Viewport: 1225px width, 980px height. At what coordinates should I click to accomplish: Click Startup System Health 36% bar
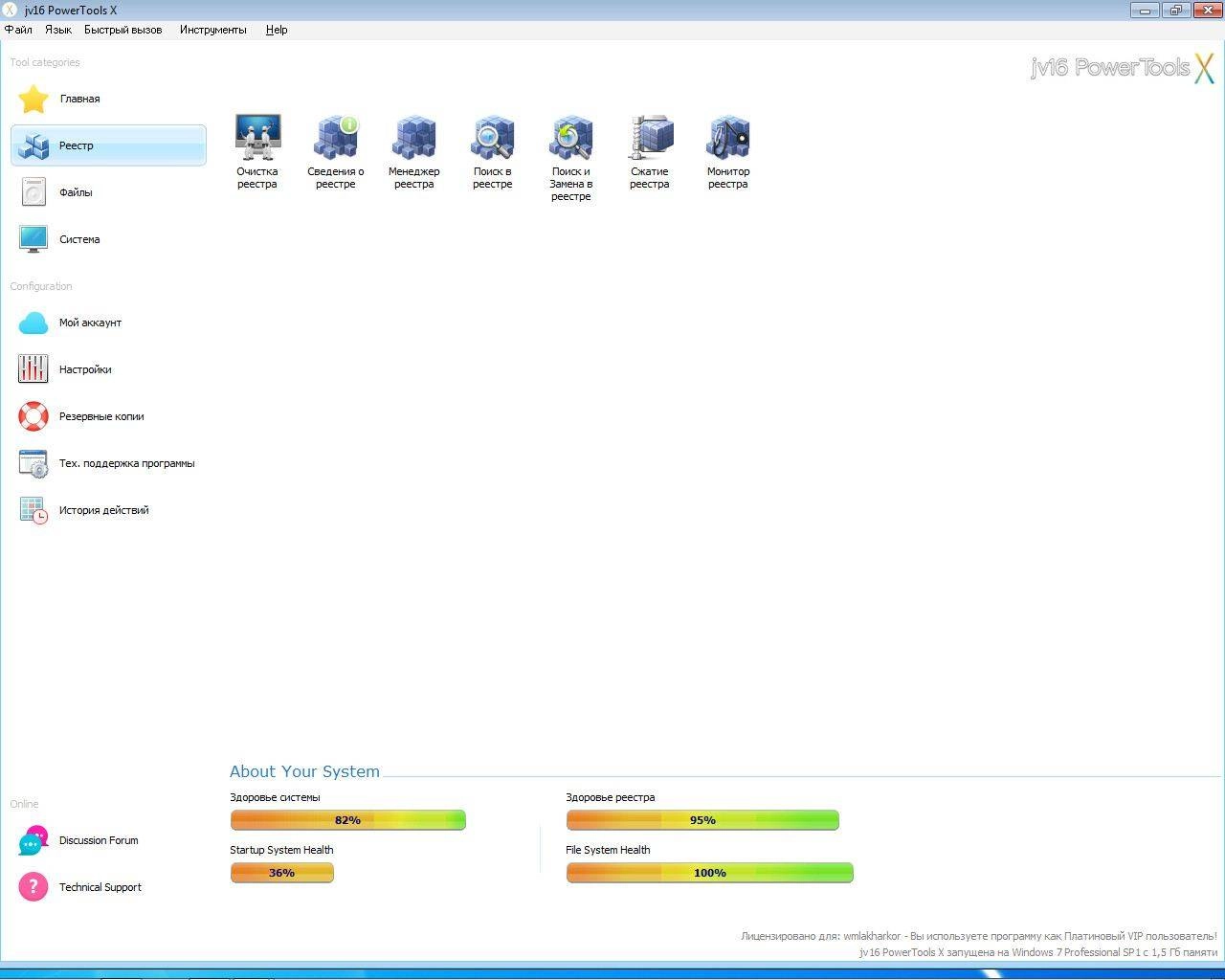[281, 873]
